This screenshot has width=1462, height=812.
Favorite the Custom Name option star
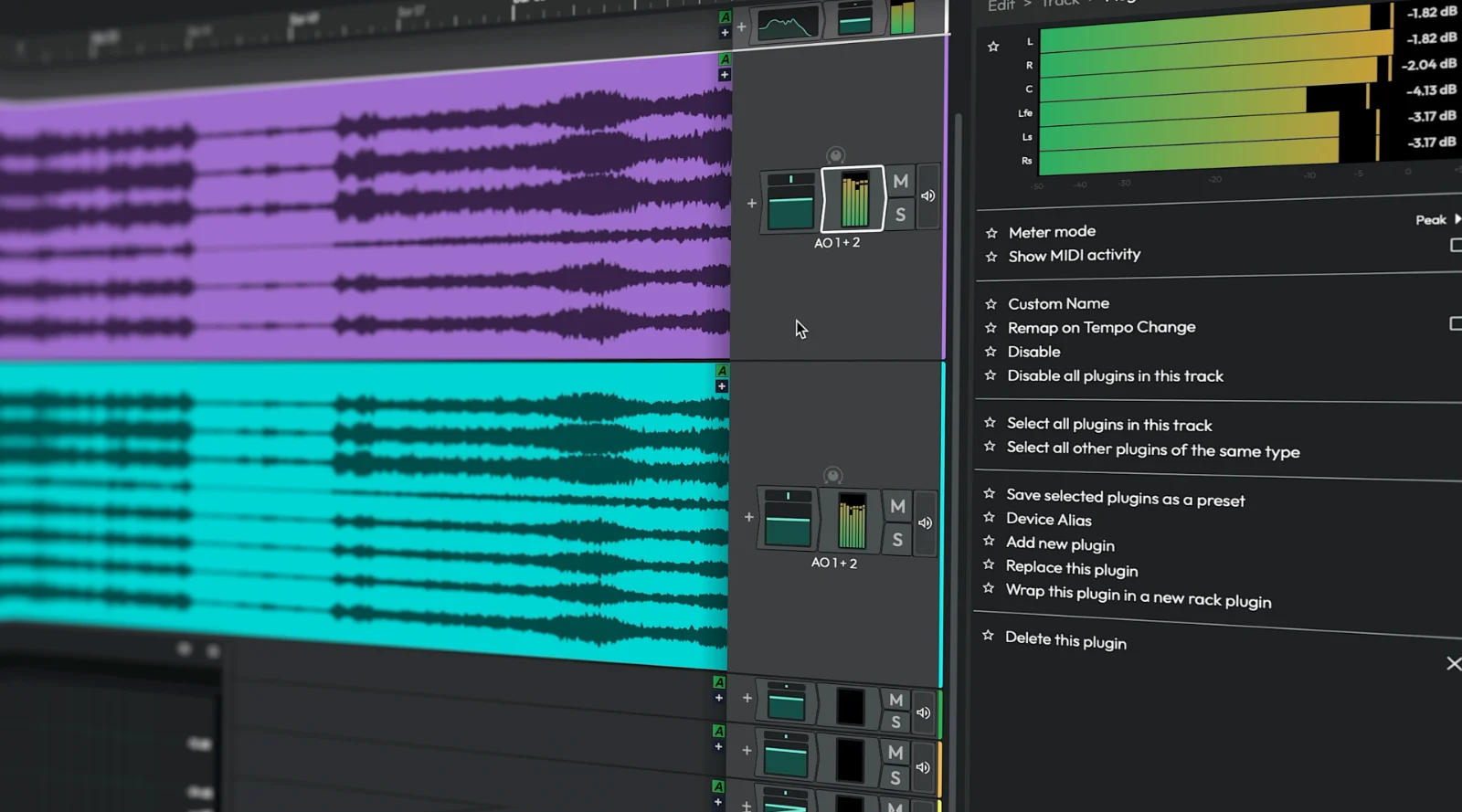point(991,303)
